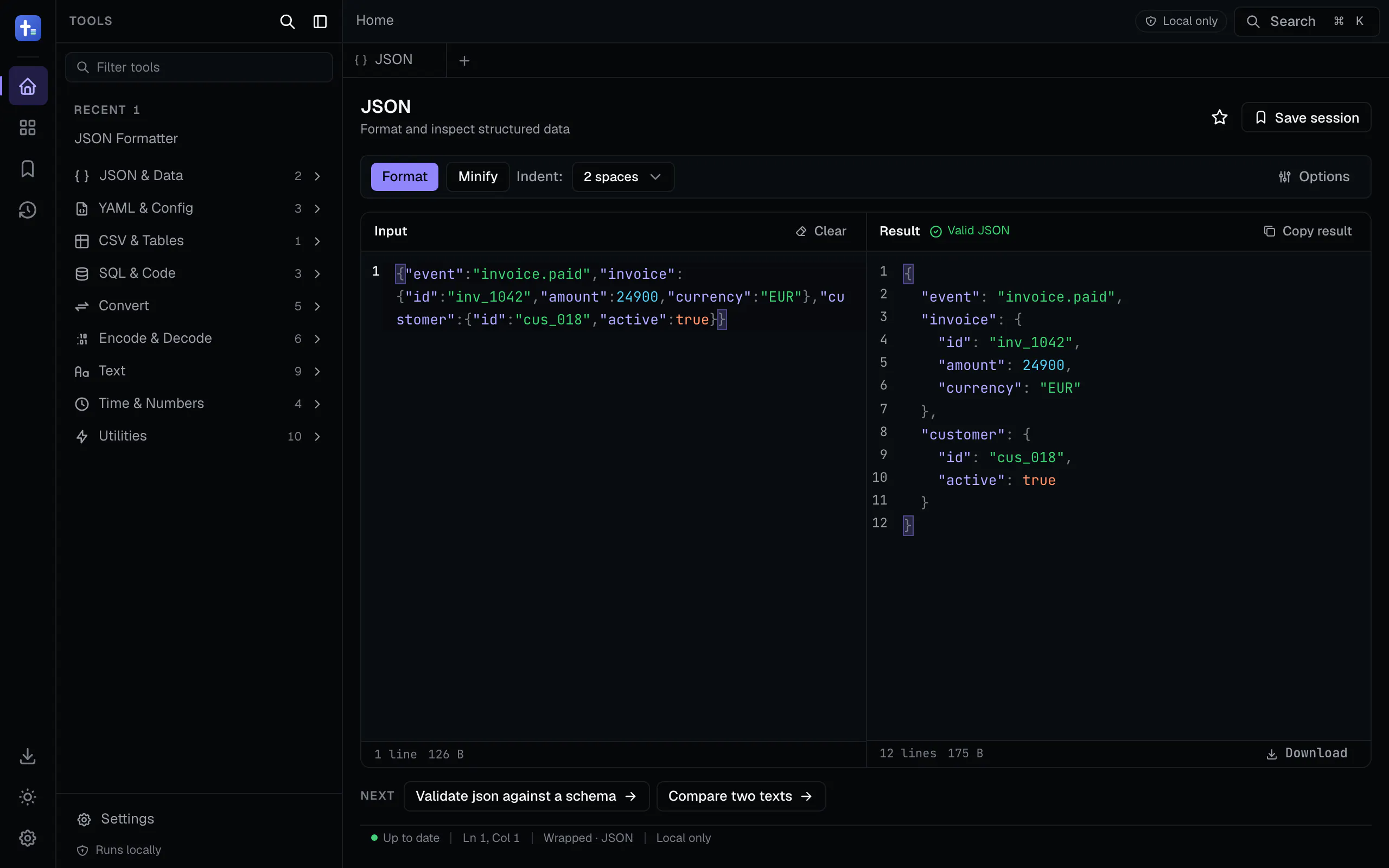Expand the JSON & Data chevron
The image size is (1389, 868).
coord(317,176)
